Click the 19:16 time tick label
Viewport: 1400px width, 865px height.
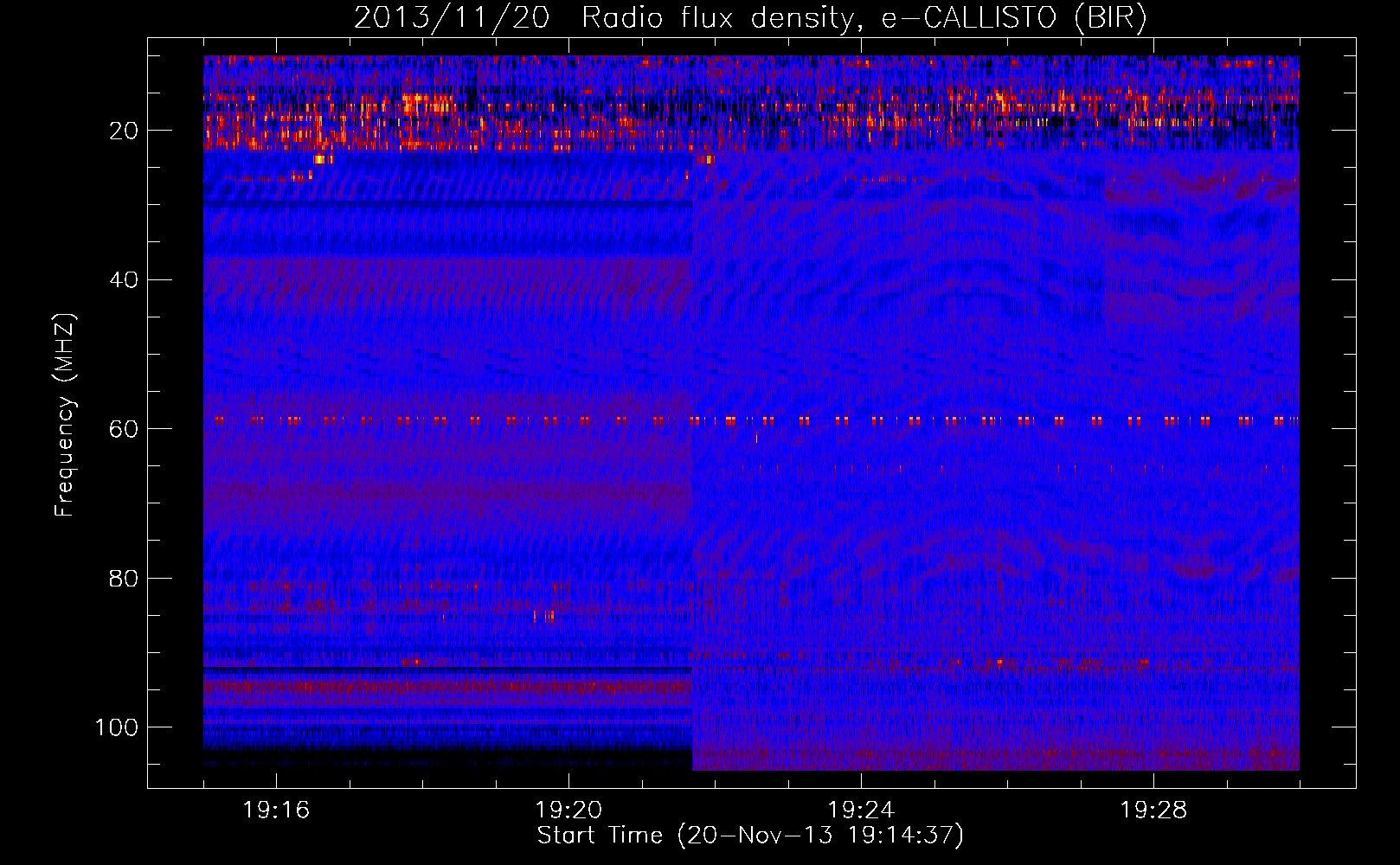pos(276,811)
